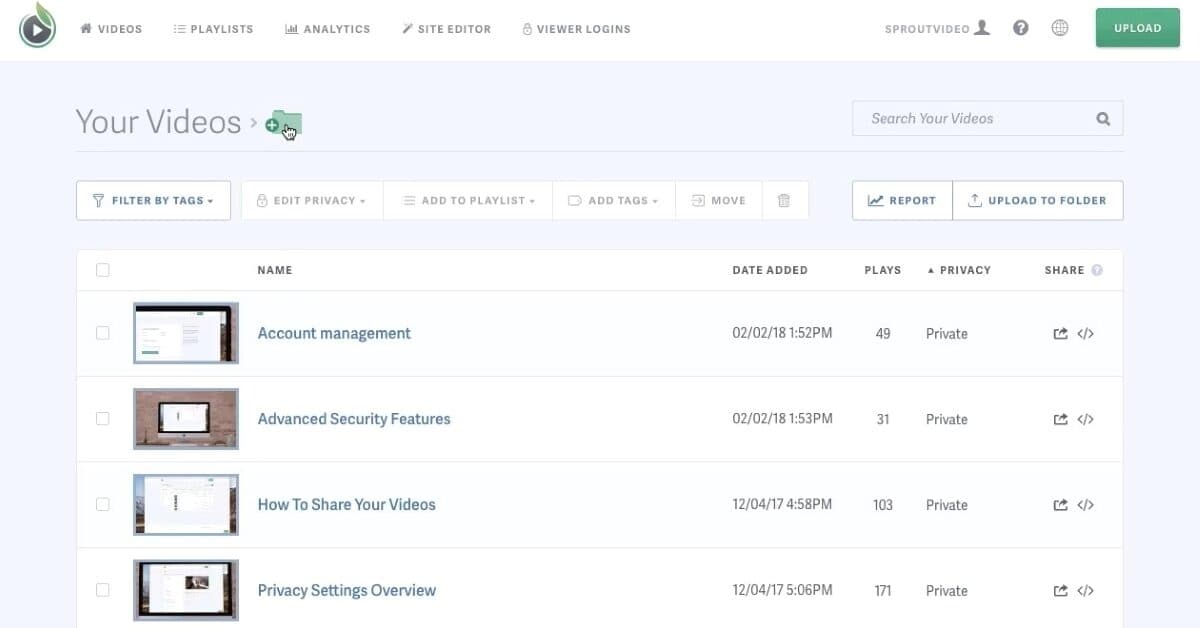Click share icon for How To Share Your Videos

tap(1060, 505)
